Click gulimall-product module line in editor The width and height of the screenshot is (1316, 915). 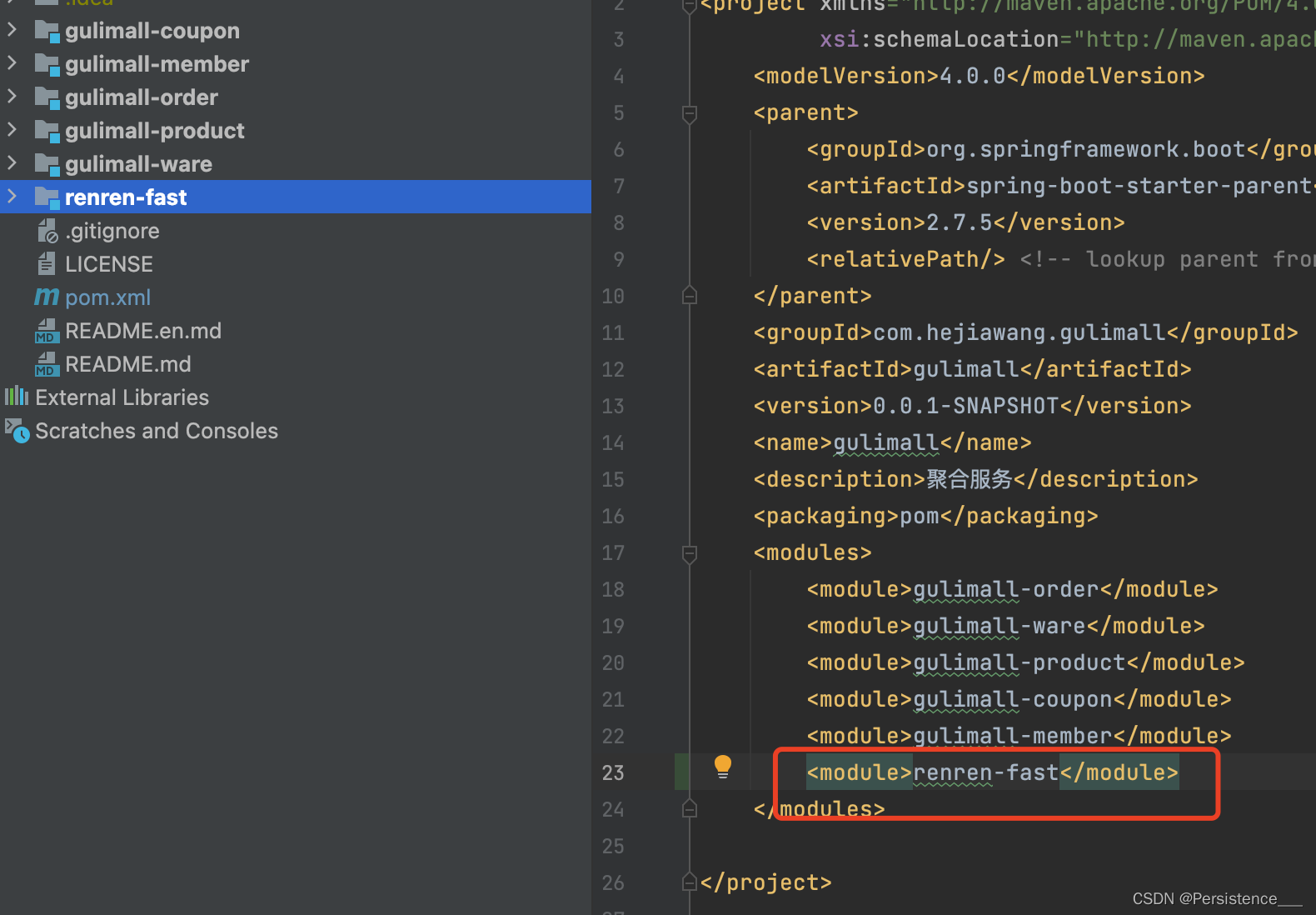[1025, 662]
